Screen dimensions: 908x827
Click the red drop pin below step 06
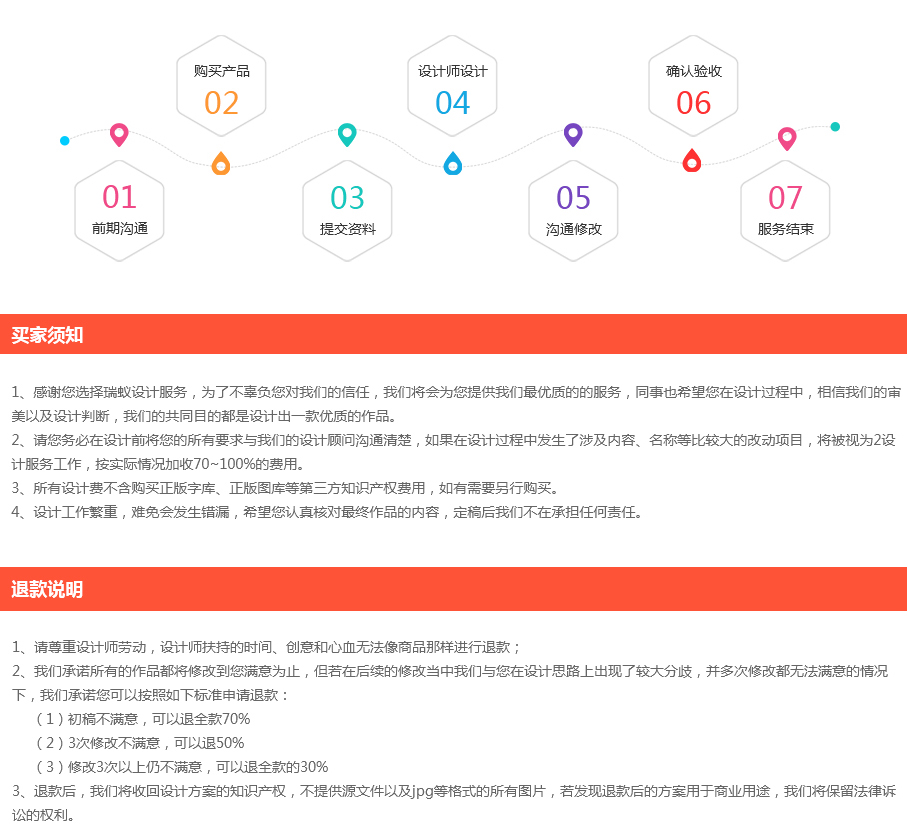[692, 160]
